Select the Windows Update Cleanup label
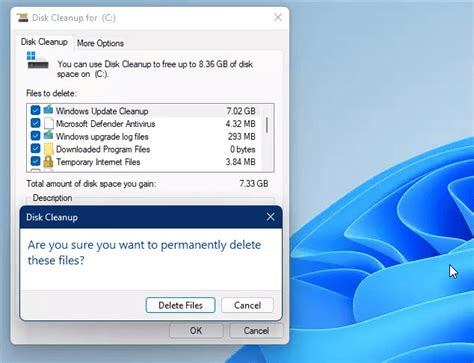 (102, 111)
